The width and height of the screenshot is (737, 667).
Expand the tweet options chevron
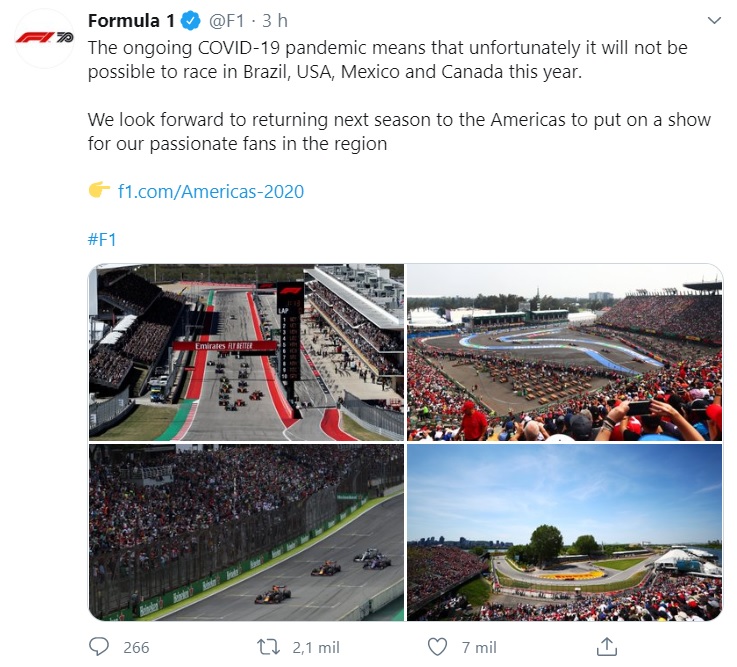[714, 21]
